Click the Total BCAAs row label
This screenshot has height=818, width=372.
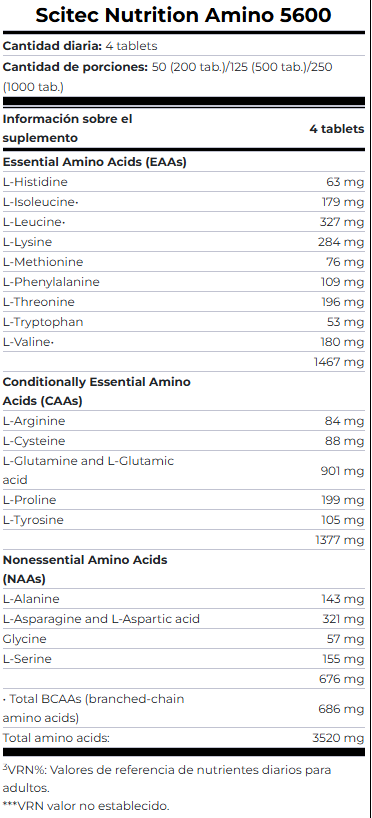[x=93, y=708]
